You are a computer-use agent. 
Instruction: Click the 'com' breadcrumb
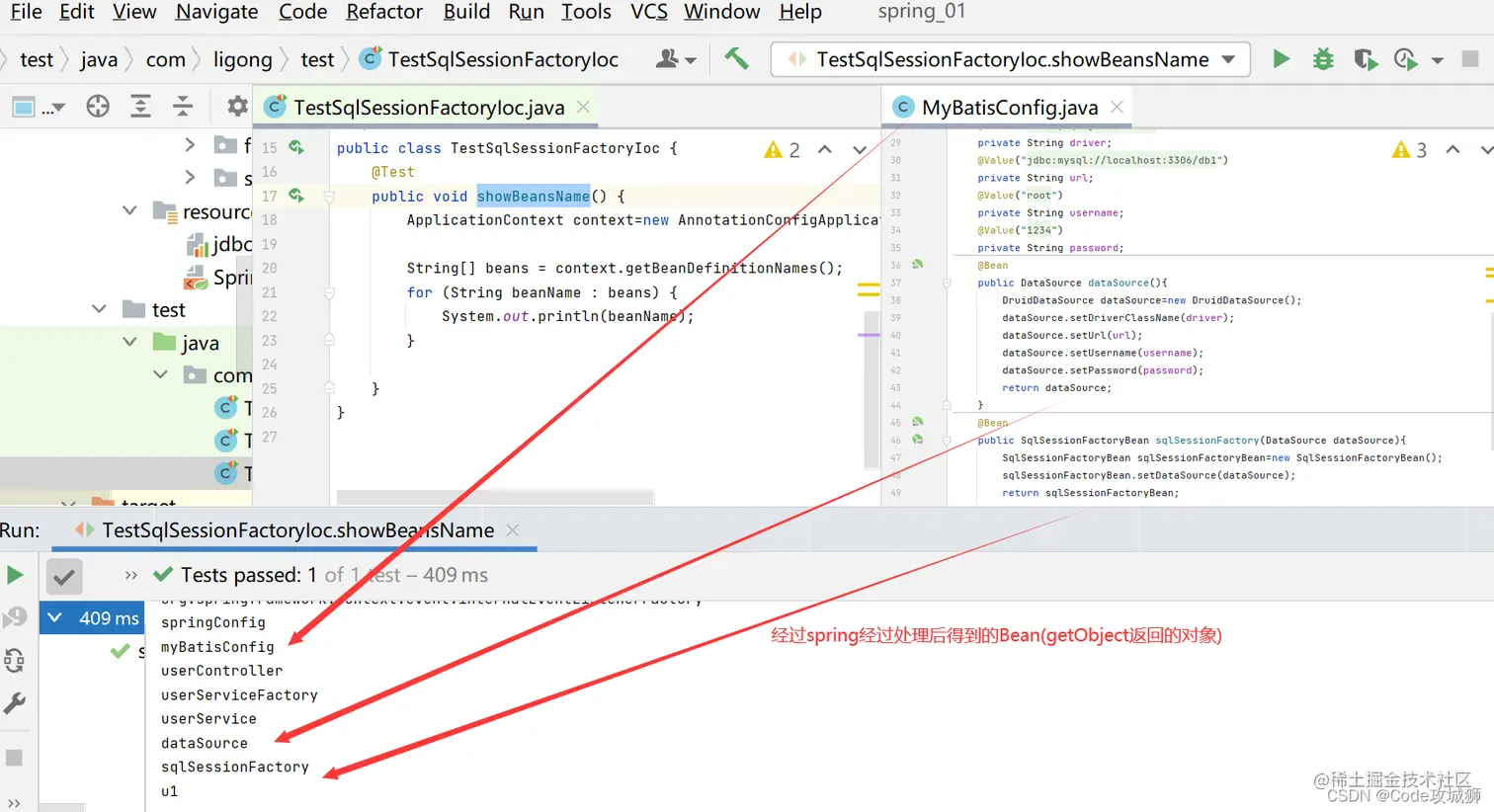click(x=165, y=59)
